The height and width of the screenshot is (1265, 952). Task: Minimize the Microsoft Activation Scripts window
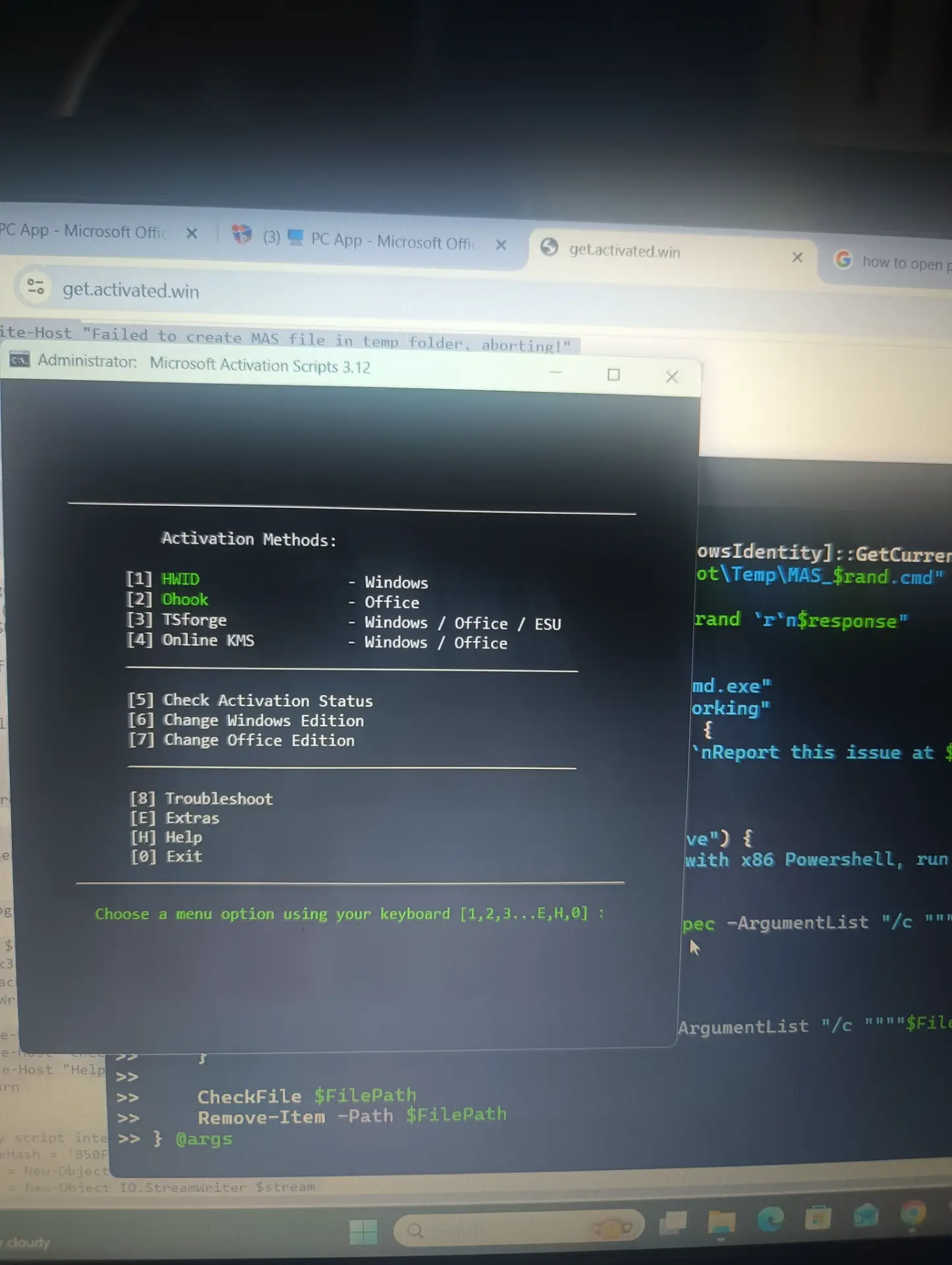(555, 372)
